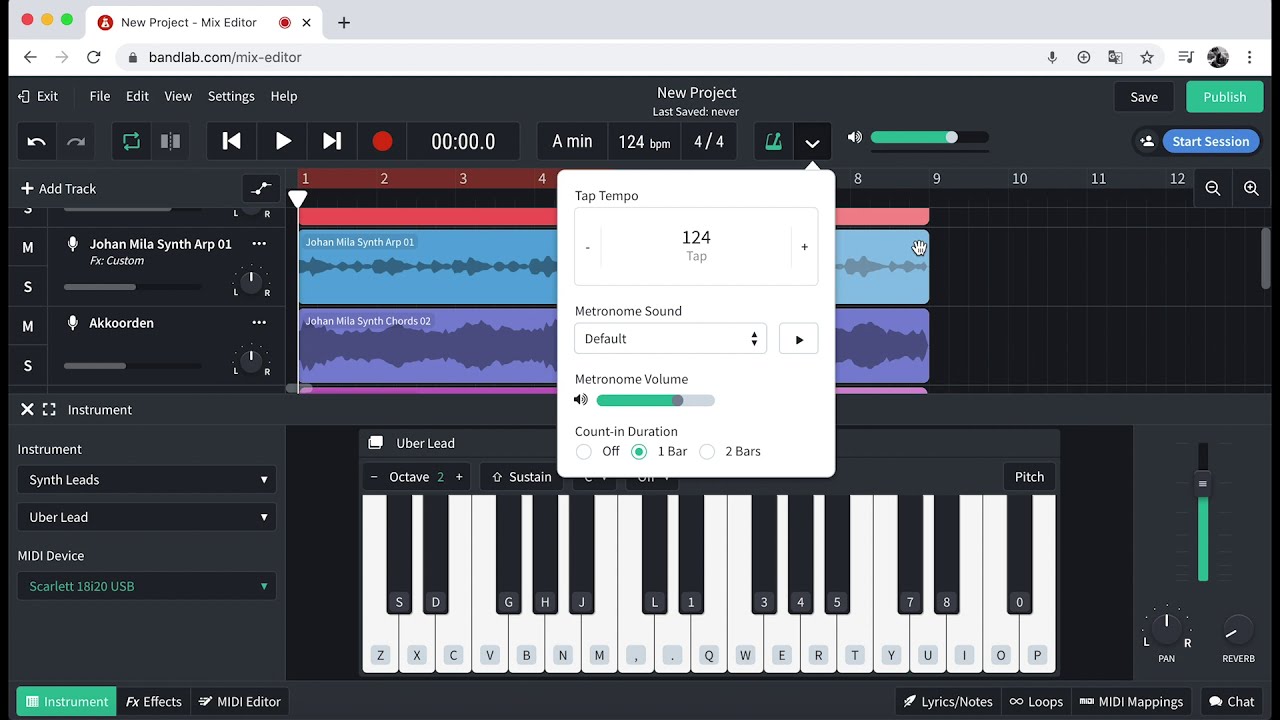Zoom out the timeline

pyautogui.click(x=1213, y=188)
